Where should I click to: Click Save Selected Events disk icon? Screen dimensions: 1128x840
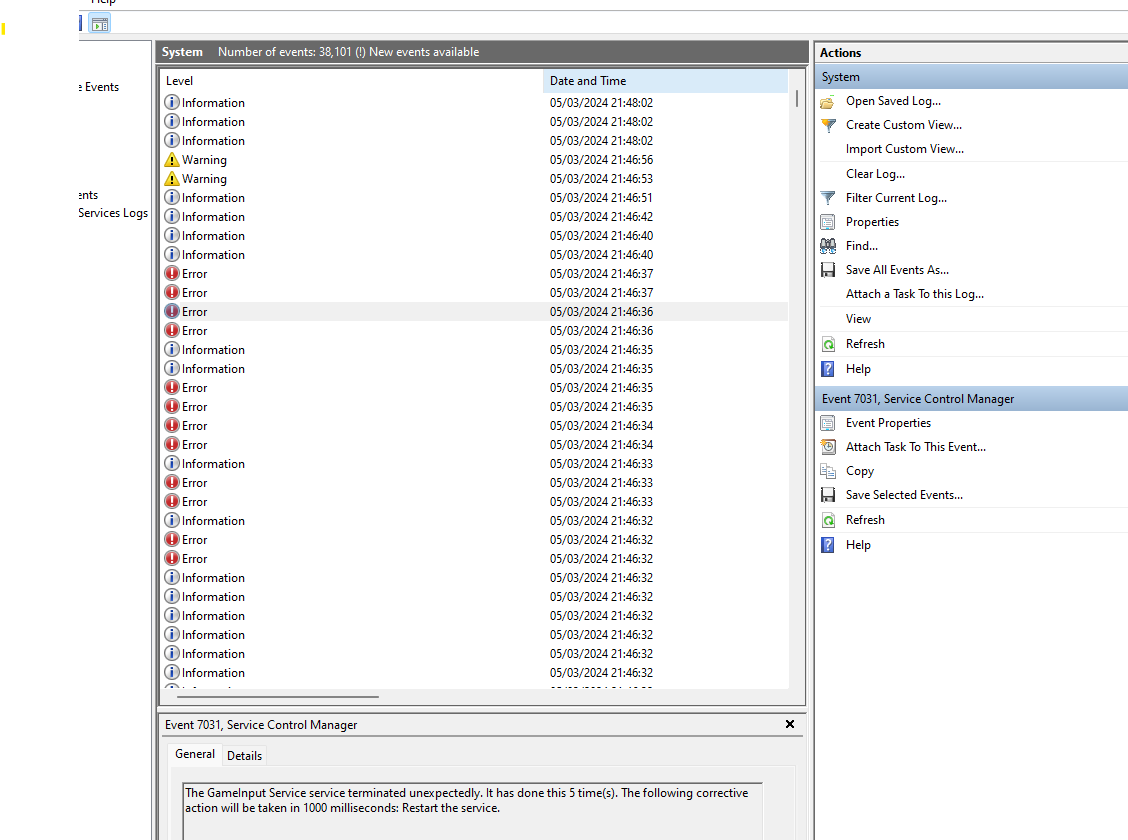pyautogui.click(x=827, y=495)
